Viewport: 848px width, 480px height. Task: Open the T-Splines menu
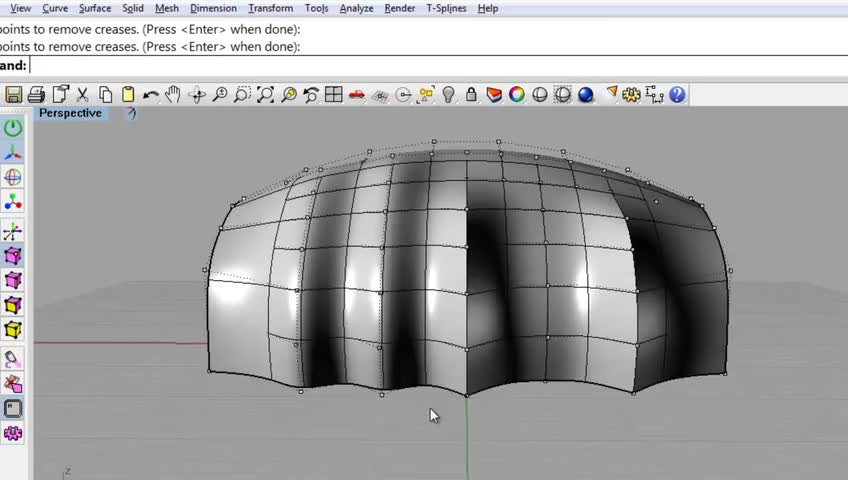pyautogui.click(x=446, y=8)
